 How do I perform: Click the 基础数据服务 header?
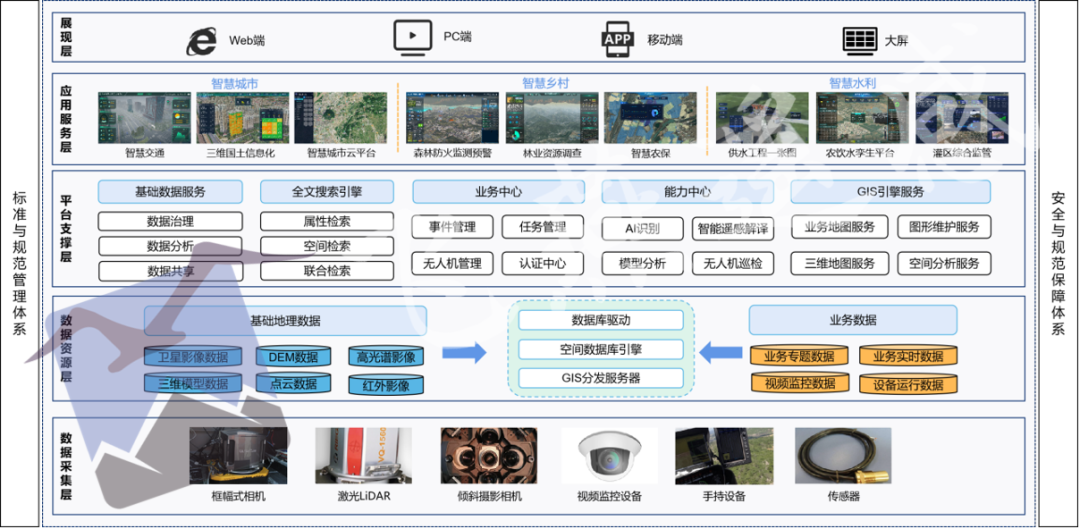tap(170, 192)
